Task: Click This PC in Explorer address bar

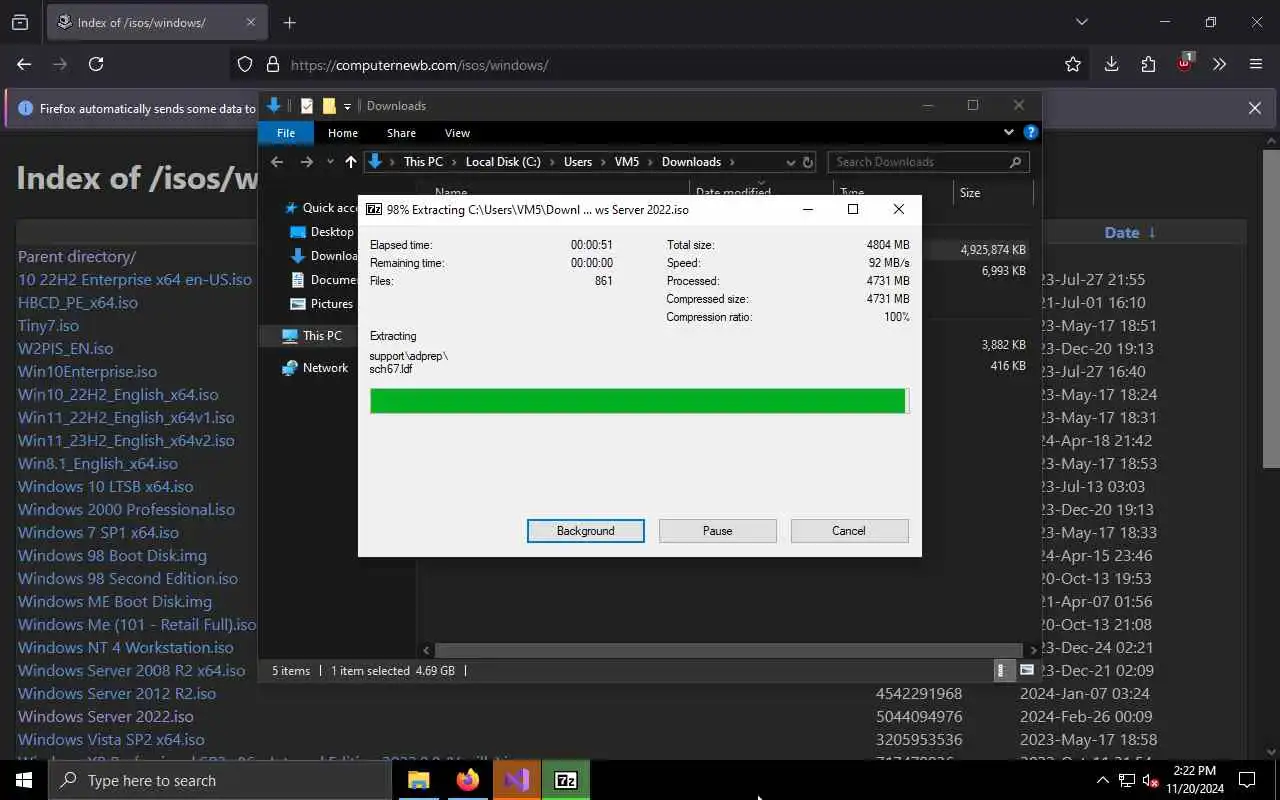Action: [423, 162]
